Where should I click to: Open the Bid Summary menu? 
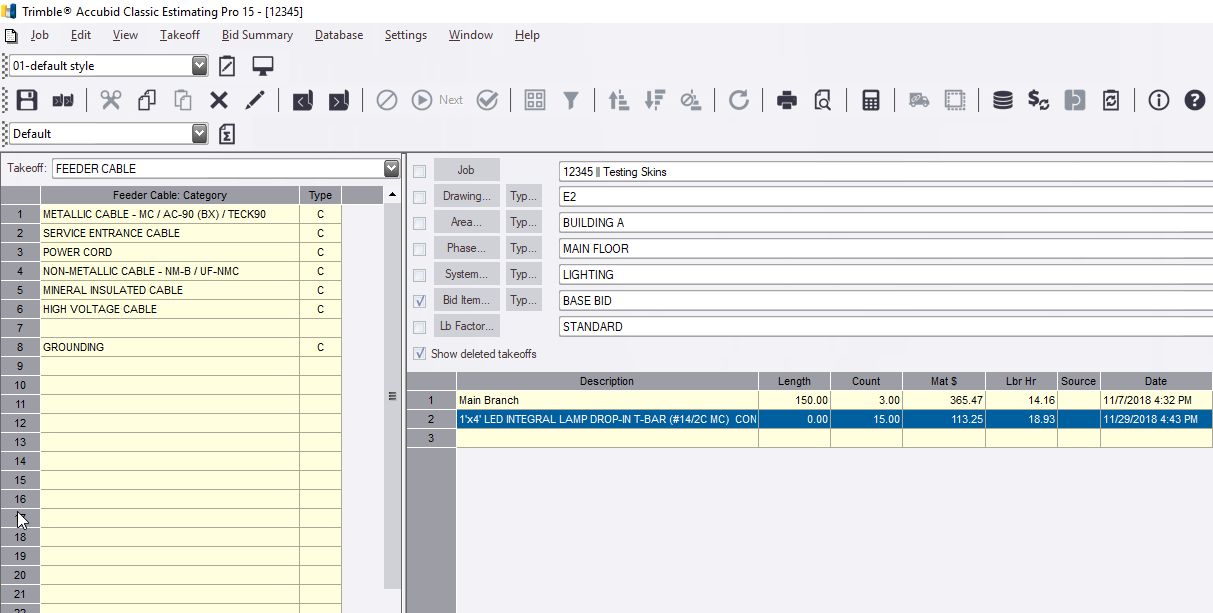257,35
